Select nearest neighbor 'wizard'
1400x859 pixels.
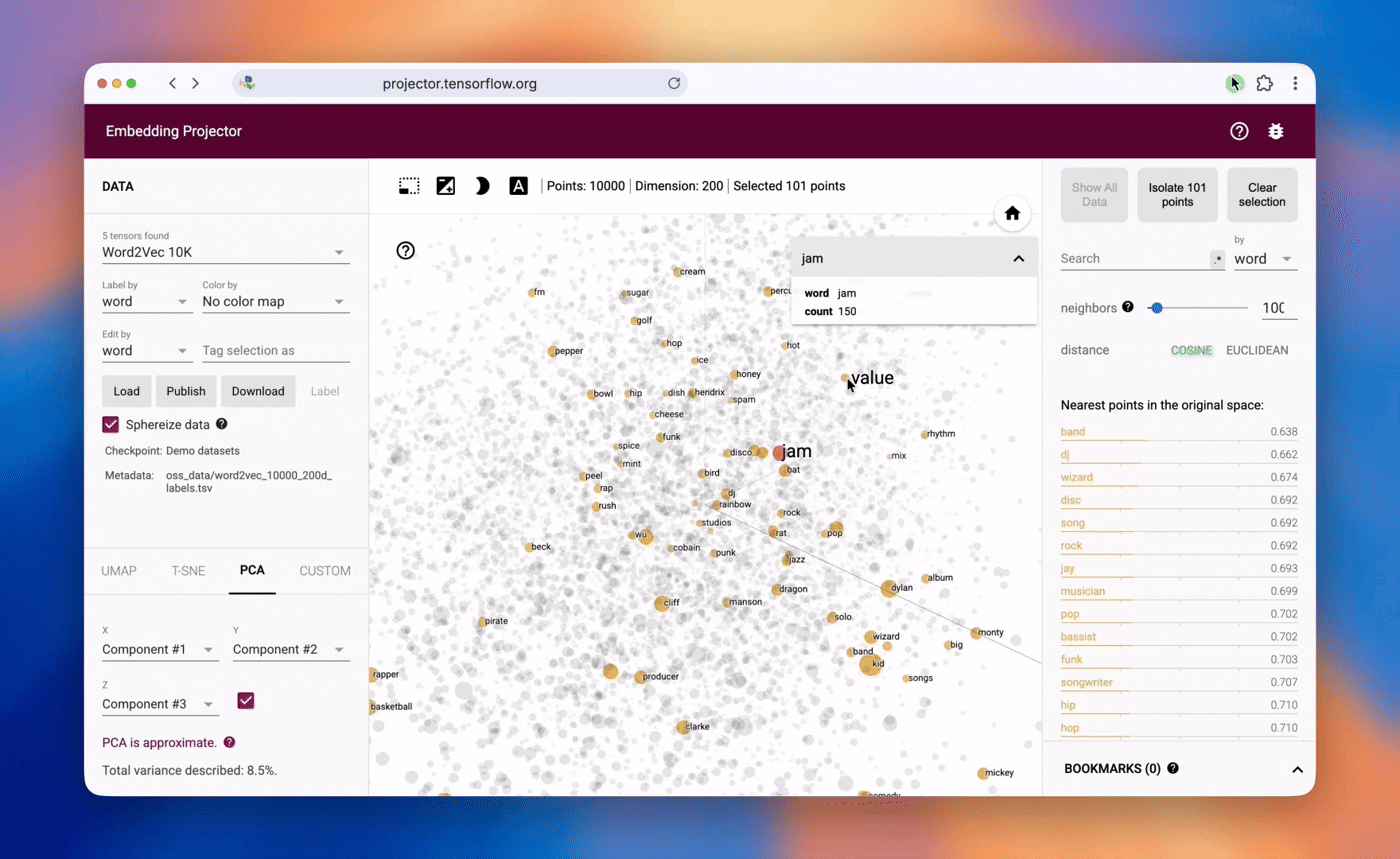click(1179, 478)
